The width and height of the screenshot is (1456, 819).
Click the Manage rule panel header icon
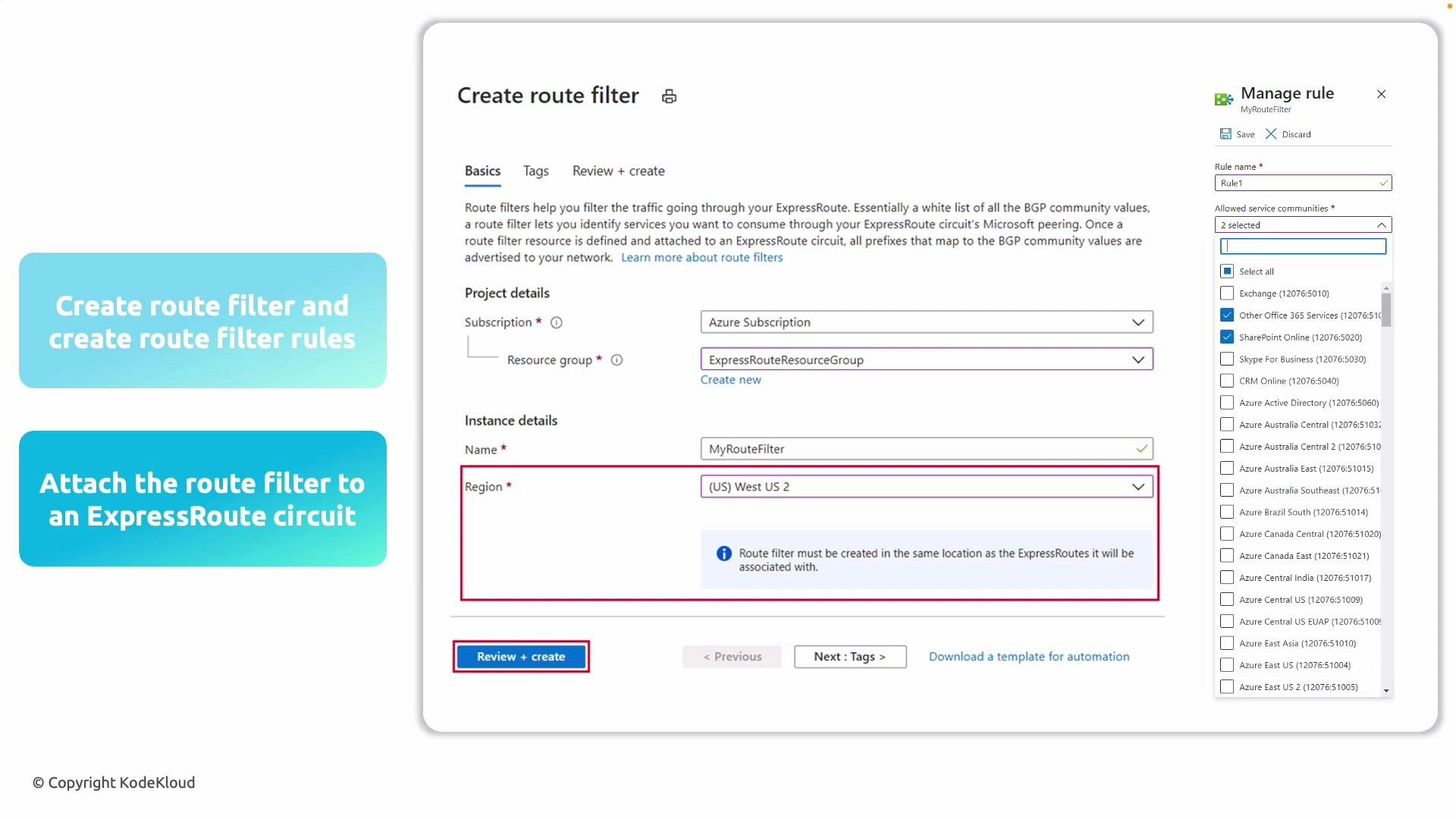(1222, 99)
